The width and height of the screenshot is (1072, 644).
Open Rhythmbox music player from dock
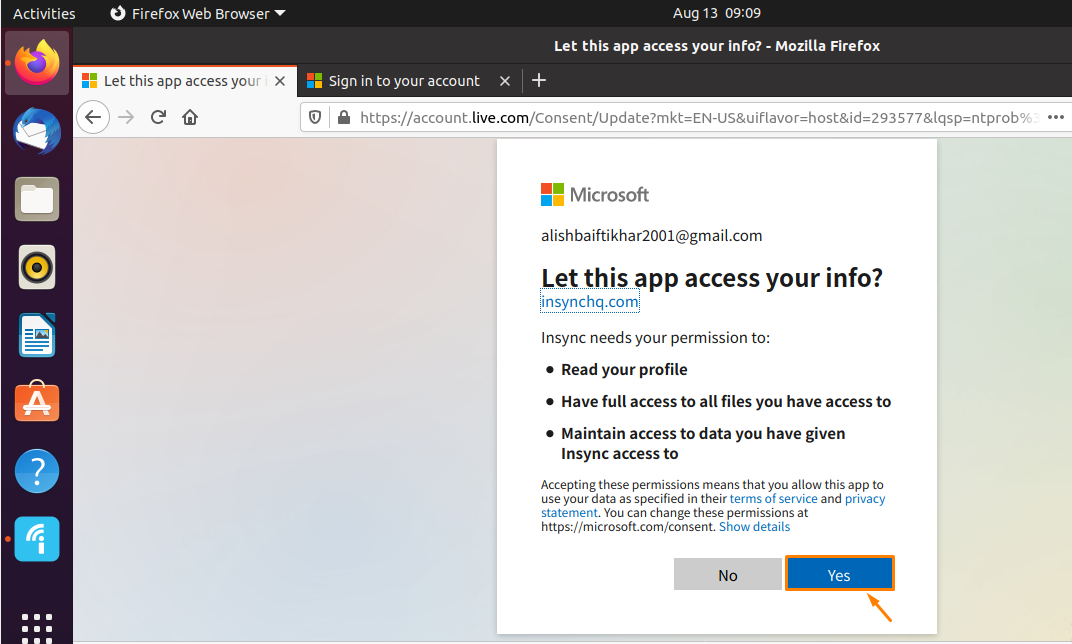(x=37, y=267)
